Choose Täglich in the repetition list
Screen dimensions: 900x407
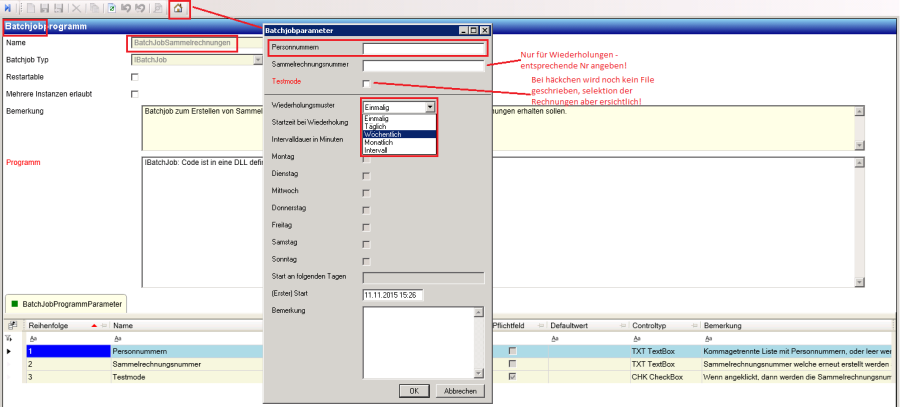[x=377, y=125]
